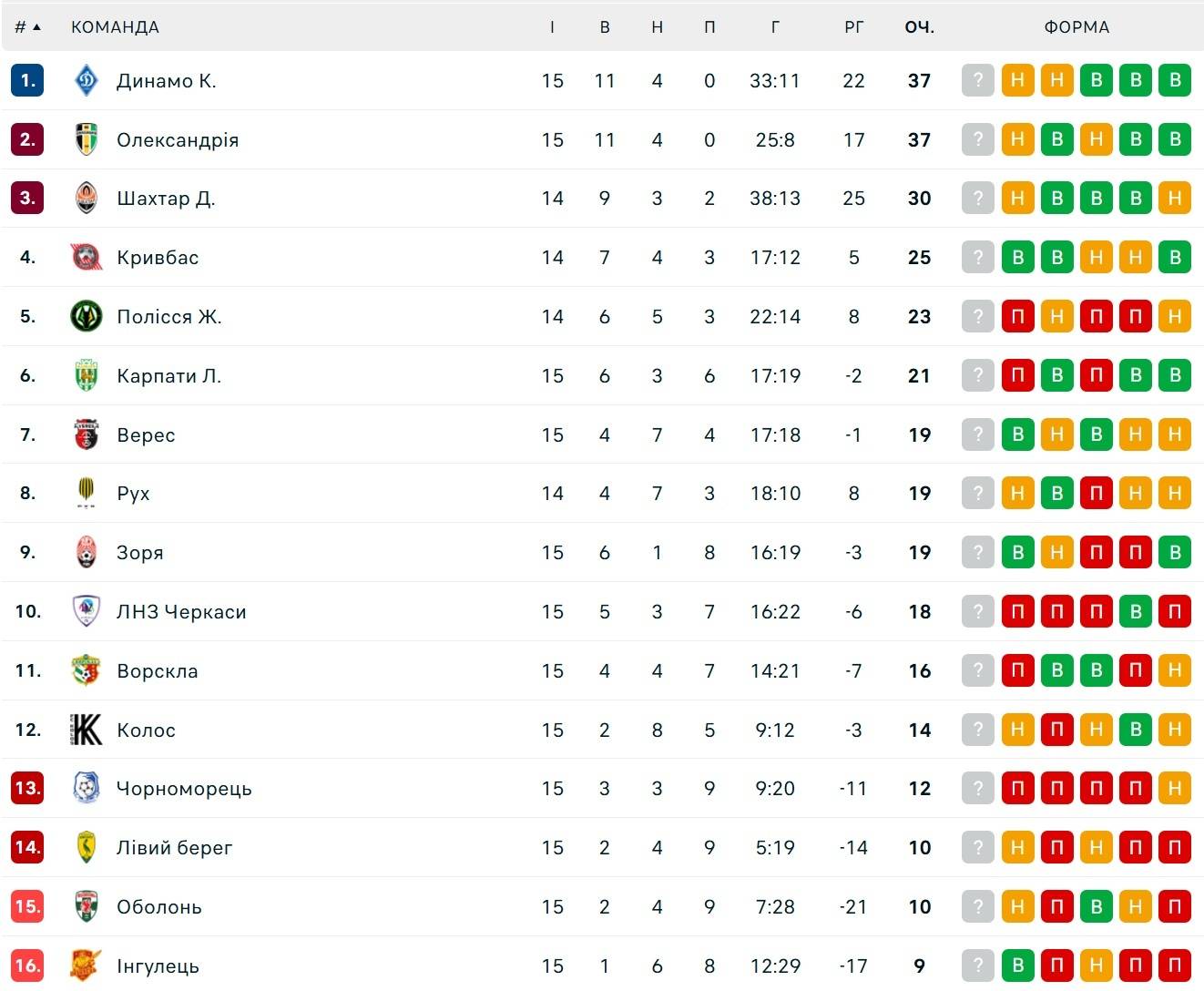The width and height of the screenshot is (1204, 991).
Task: Sort standings by ОЧ. points column
Action: click(x=919, y=27)
